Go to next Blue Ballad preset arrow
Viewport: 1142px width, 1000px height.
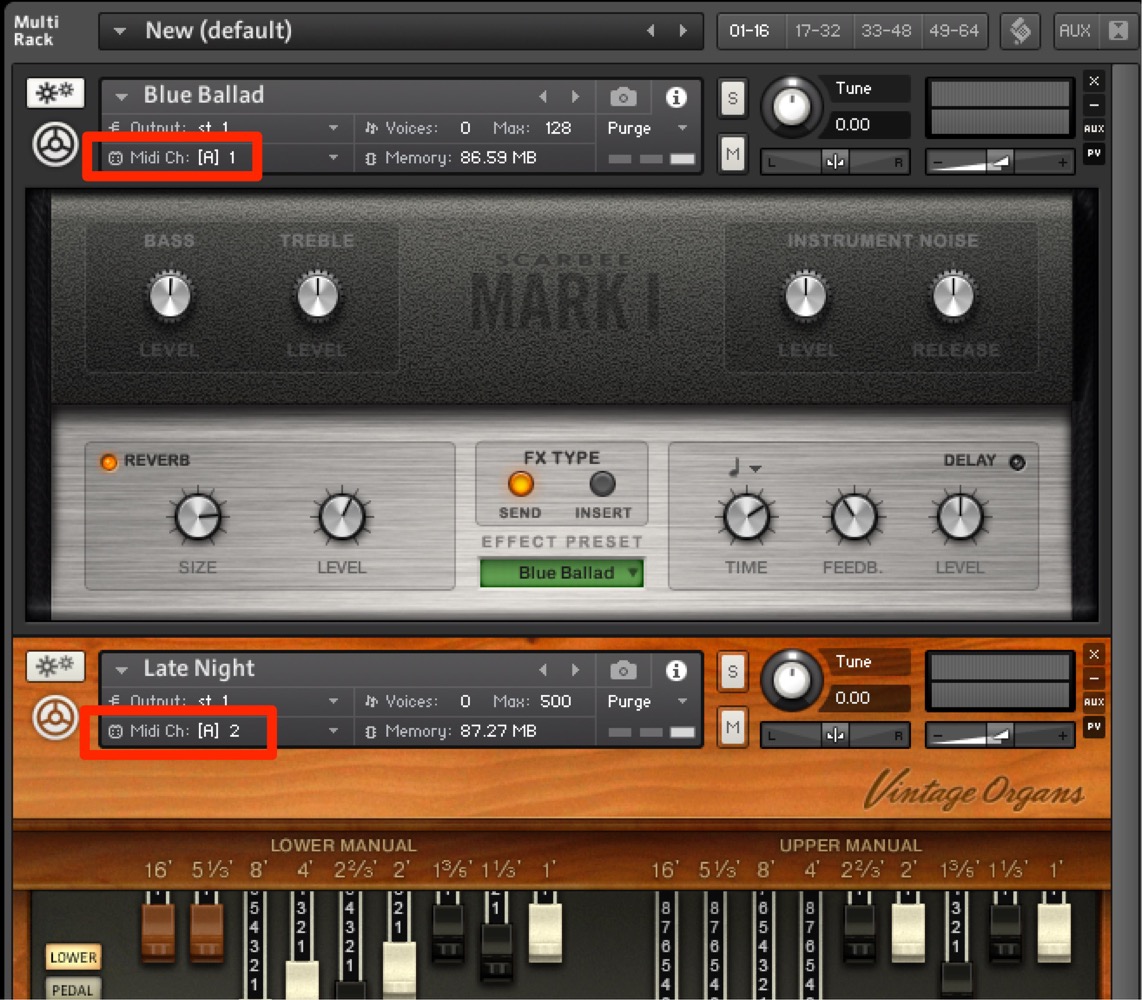(x=575, y=96)
